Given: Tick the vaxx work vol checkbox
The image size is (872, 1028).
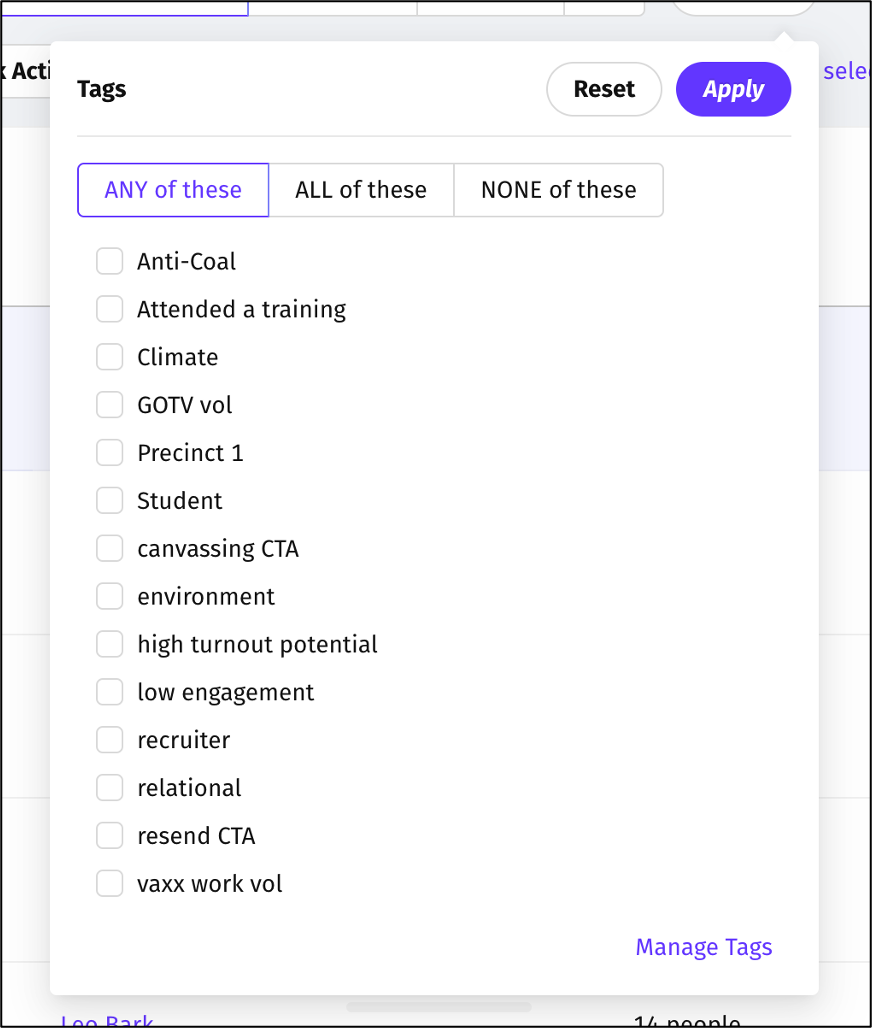Looking at the screenshot, I should [x=109, y=884].
